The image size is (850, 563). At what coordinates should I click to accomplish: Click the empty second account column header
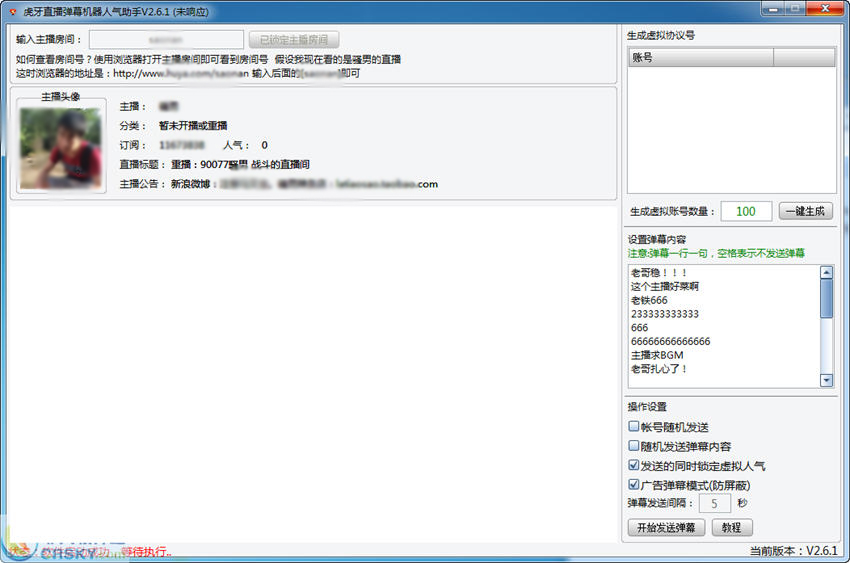click(x=804, y=57)
